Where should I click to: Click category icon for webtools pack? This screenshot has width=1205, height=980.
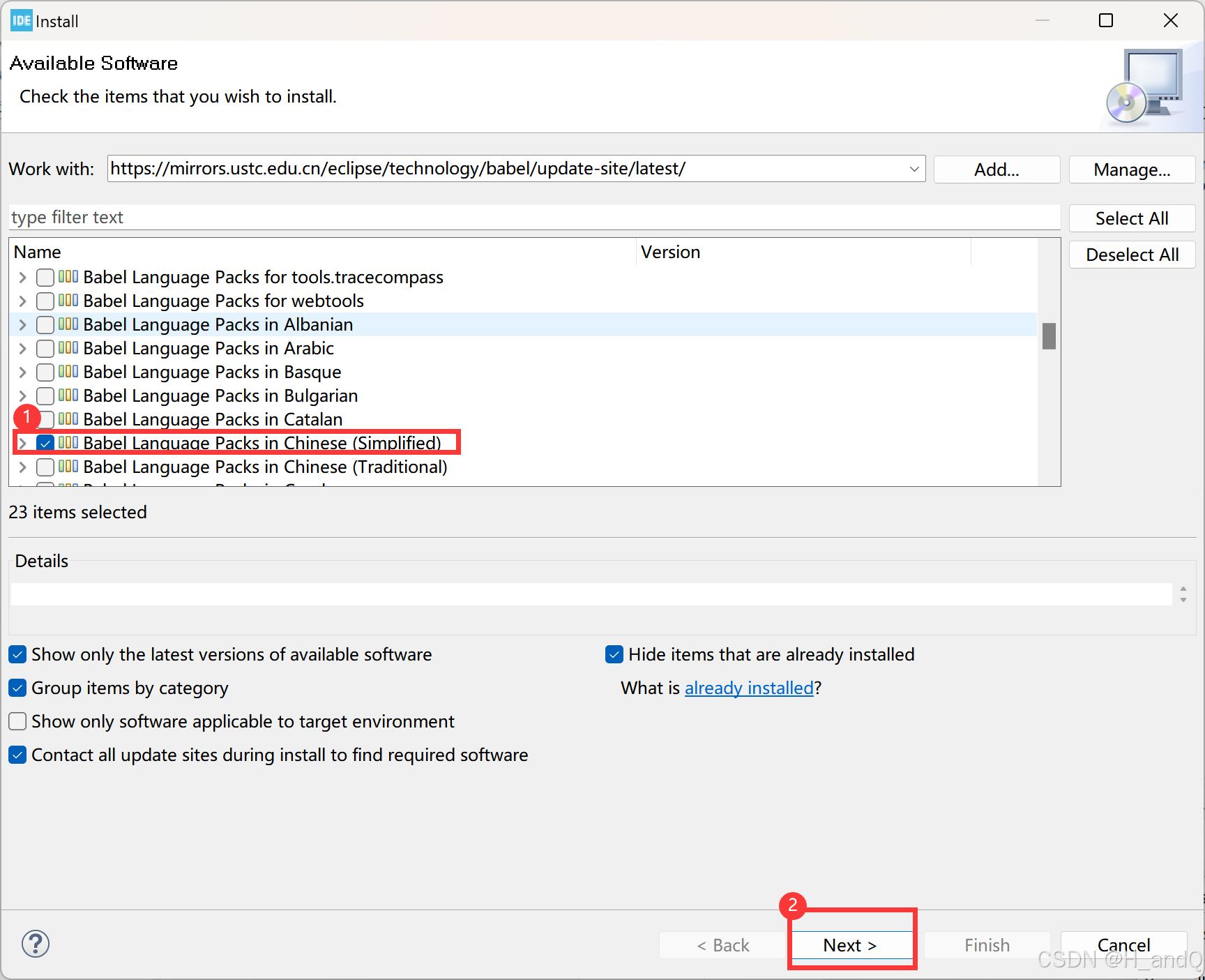pos(68,300)
